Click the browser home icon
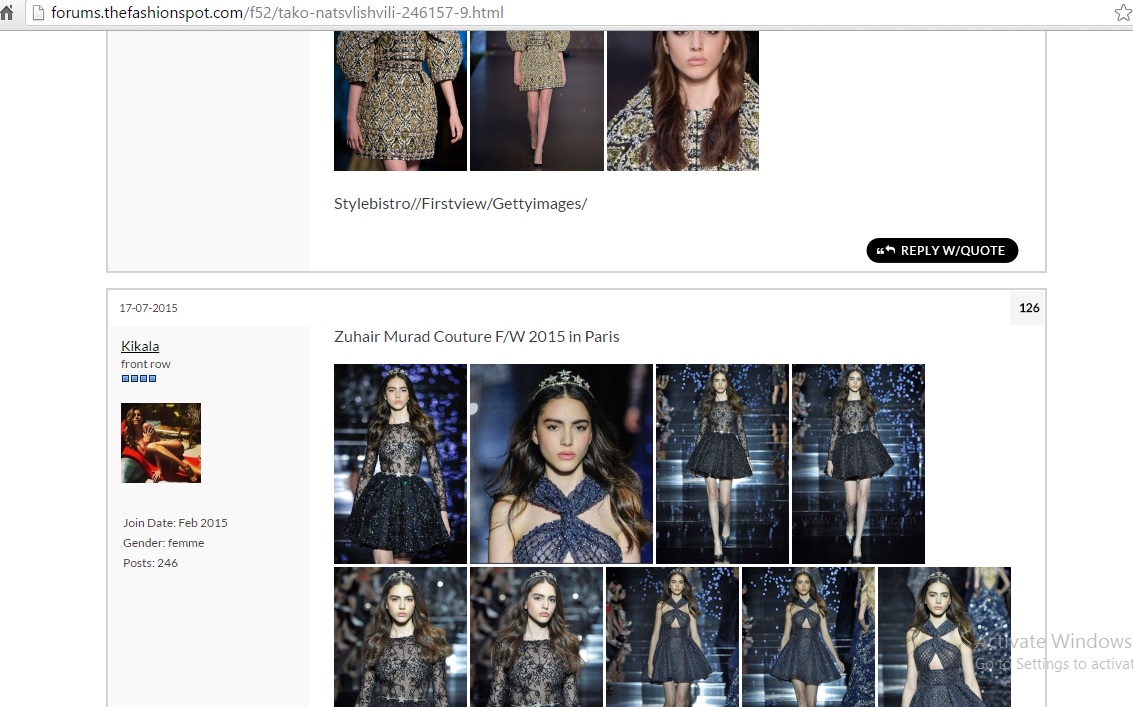The height and width of the screenshot is (707, 1133). click(x=7, y=12)
